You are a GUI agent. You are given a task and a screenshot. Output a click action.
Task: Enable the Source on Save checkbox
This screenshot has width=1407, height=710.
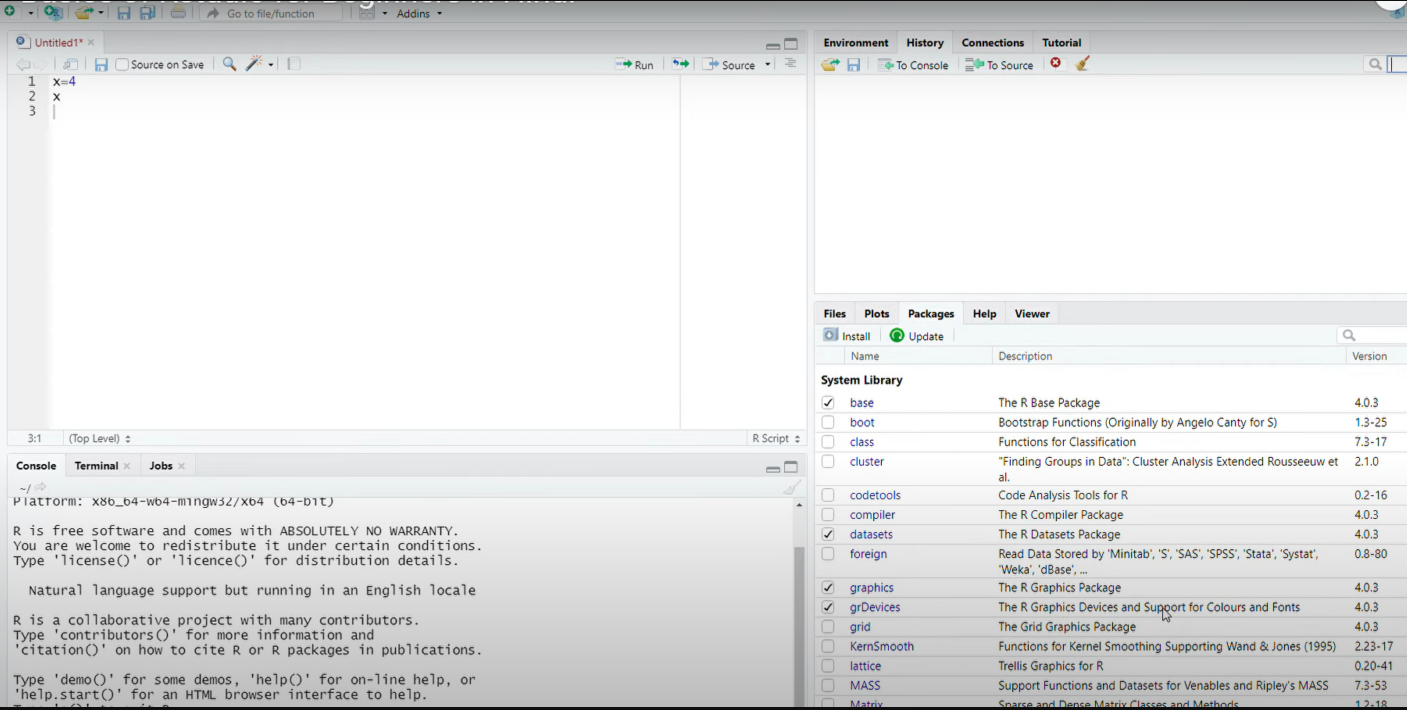tap(122, 64)
